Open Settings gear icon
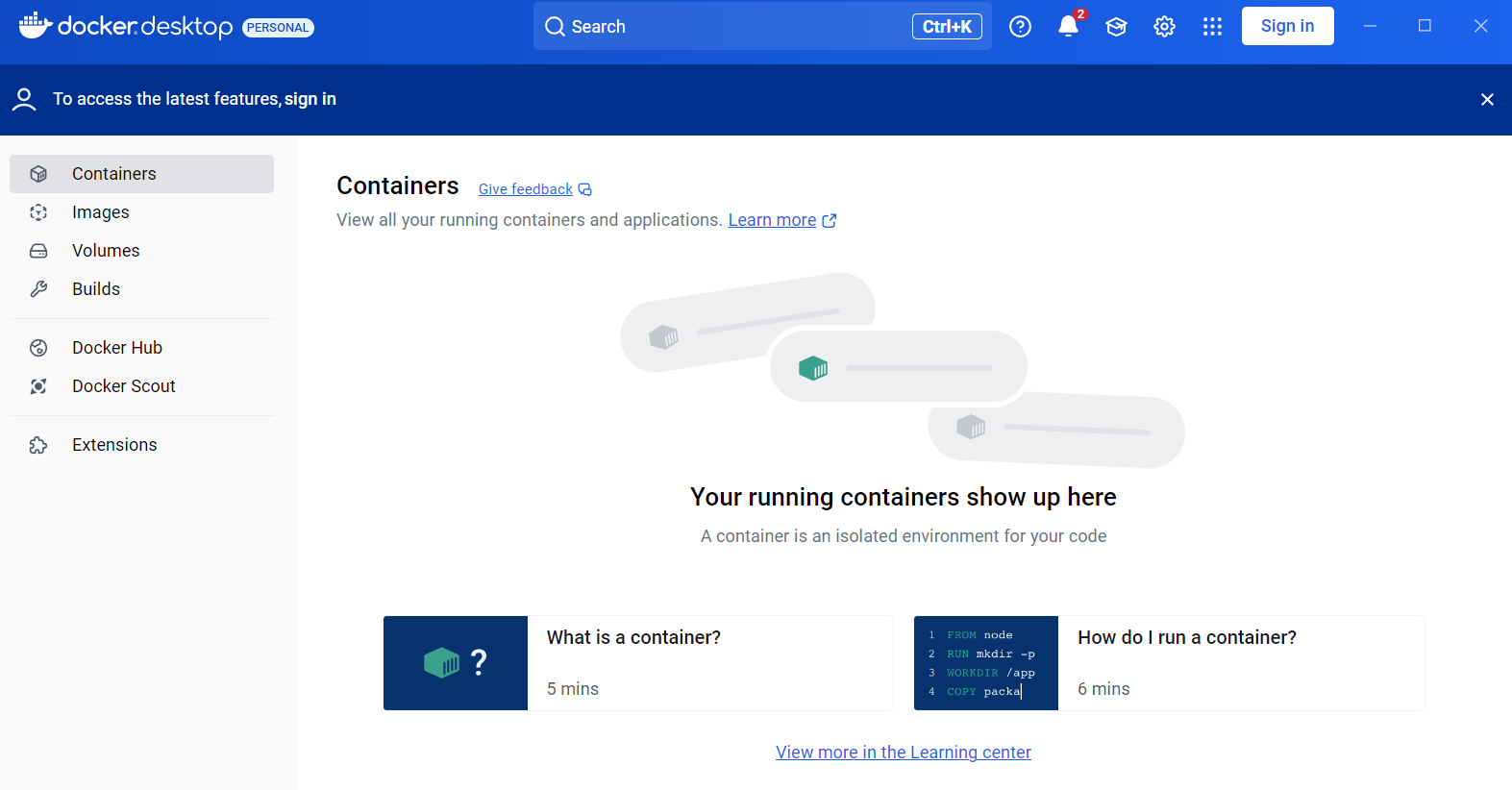The width and height of the screenshot is (1512, 790). (x=1164, y=27)
